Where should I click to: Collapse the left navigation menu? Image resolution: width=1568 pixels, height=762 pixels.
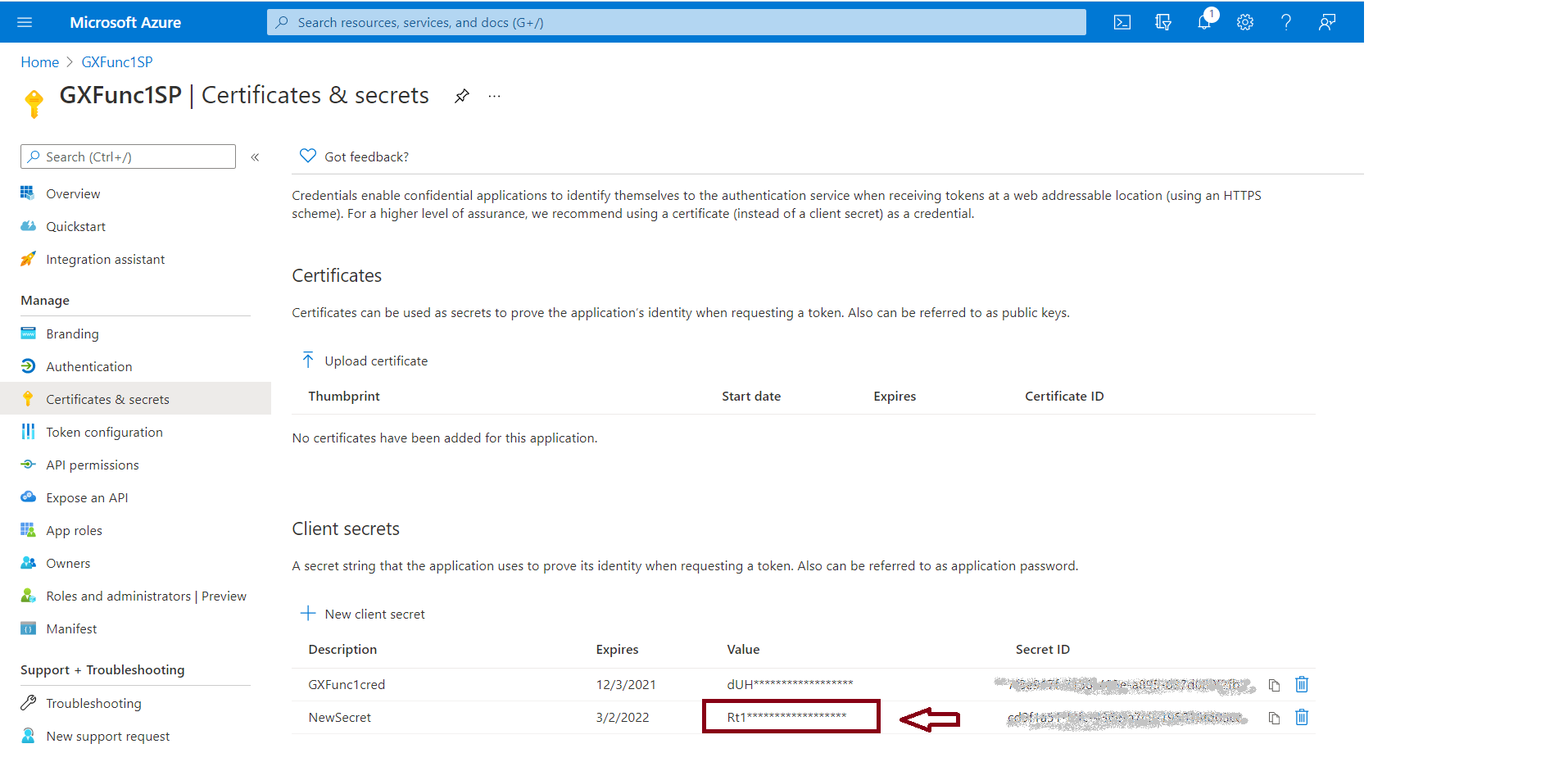point(255,156)
